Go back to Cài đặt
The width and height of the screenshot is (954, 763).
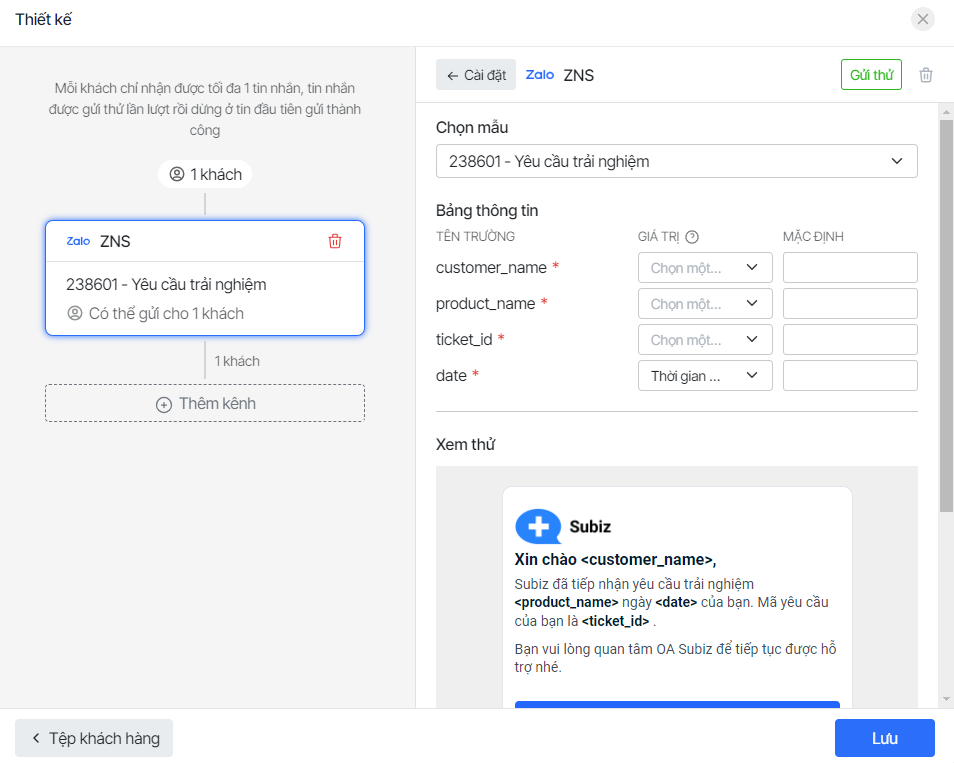point(476,75)
